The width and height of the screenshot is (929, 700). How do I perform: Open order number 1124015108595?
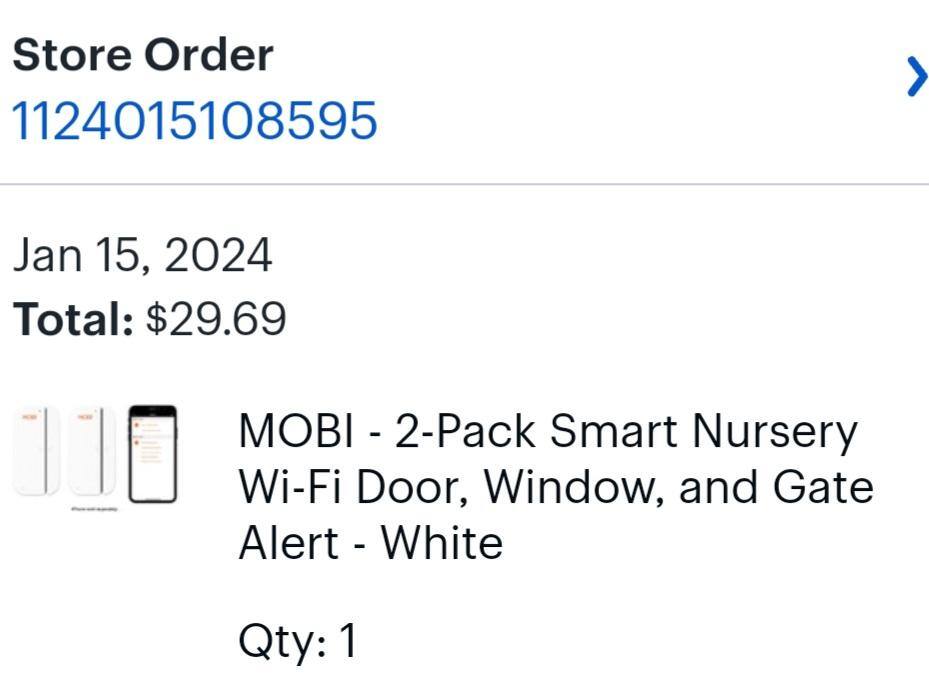coord(195,121)
